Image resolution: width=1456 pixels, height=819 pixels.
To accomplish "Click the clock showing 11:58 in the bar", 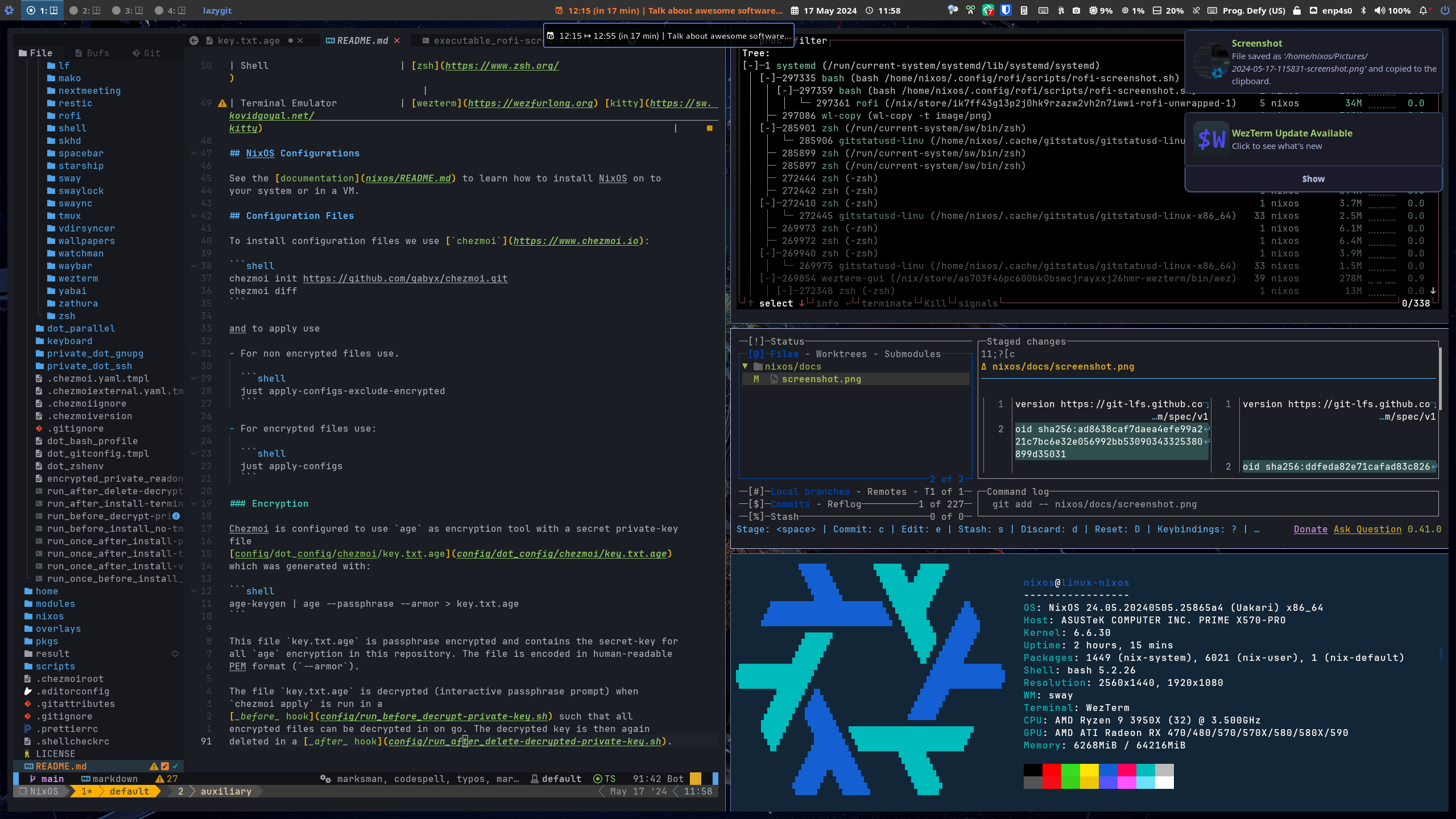I will click(x=883, y=10).
